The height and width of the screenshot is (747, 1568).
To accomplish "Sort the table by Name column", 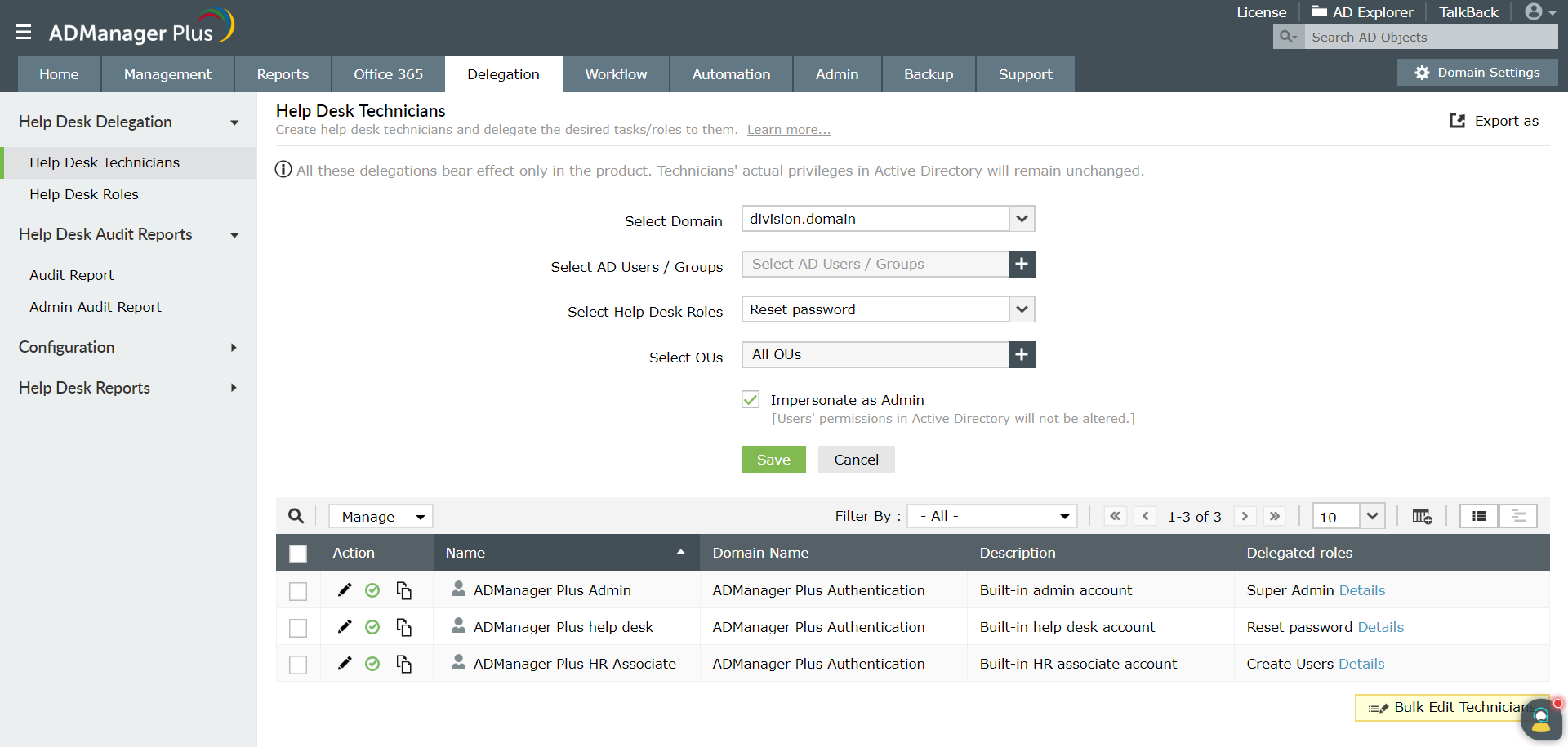I will (x=566, y=553).
